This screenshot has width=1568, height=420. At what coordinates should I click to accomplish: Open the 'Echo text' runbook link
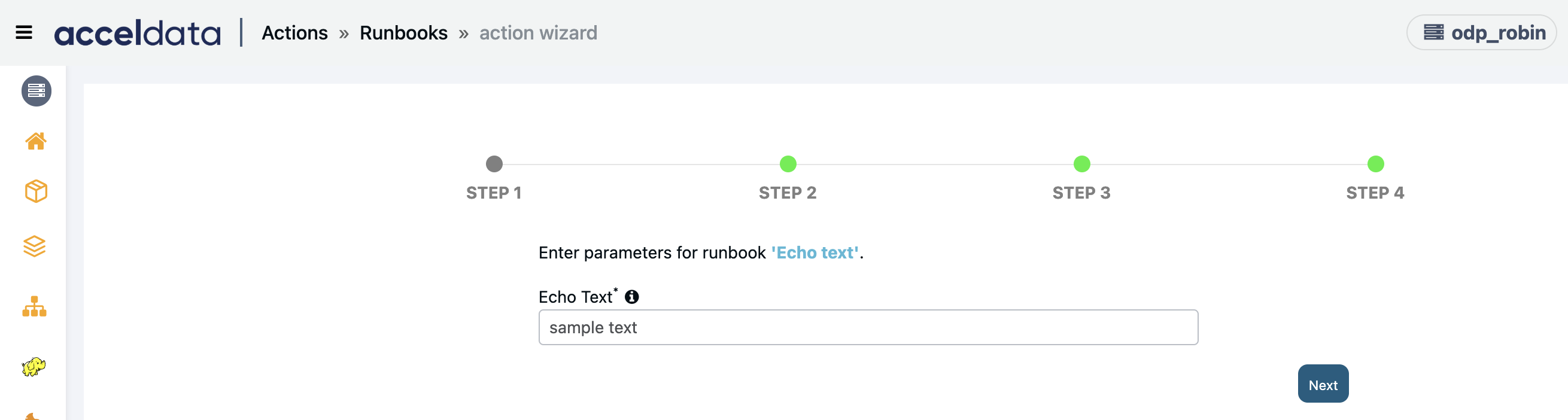click(x=815, y=252)
